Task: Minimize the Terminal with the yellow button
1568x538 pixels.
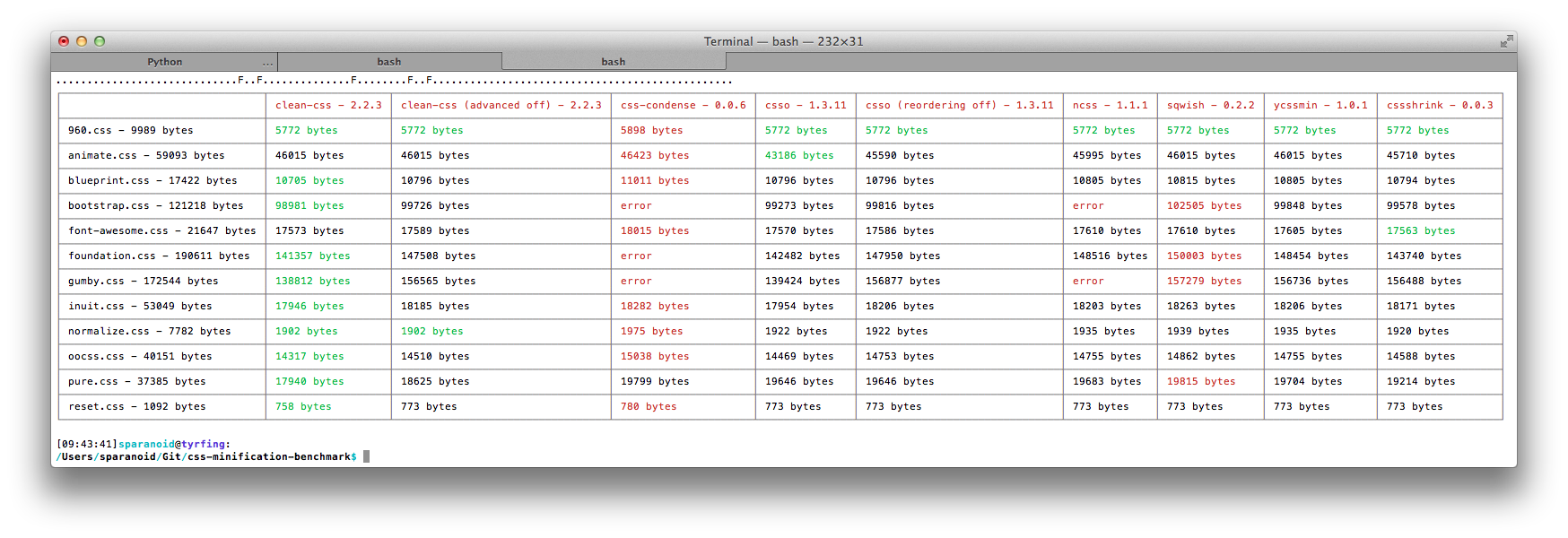Action: click(82, 41)
